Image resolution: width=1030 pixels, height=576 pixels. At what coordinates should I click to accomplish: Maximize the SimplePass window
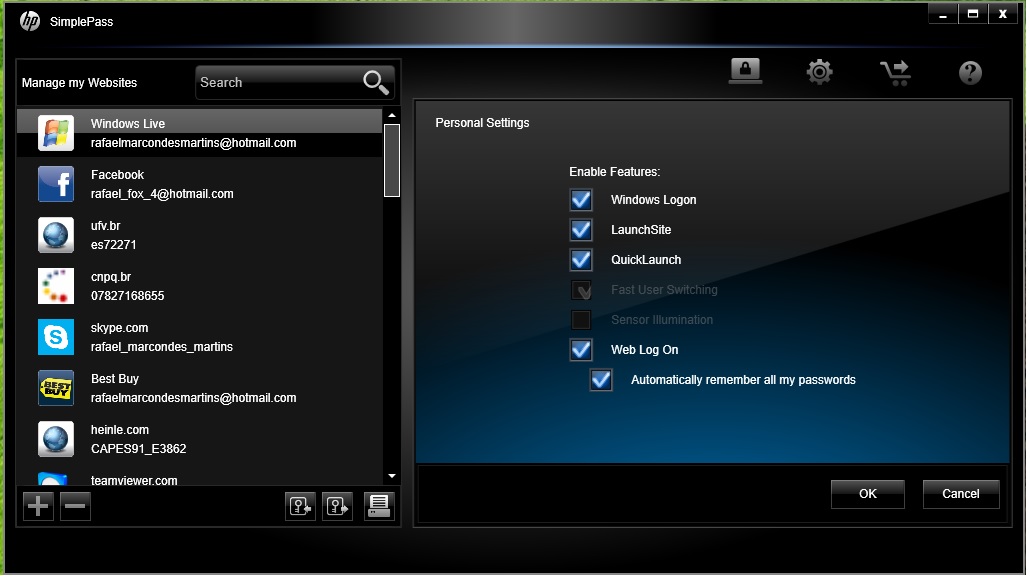pyautogui.click(x=973, y=14)
